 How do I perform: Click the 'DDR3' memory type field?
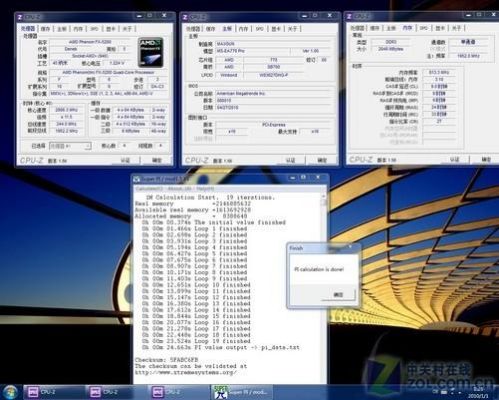391,42
